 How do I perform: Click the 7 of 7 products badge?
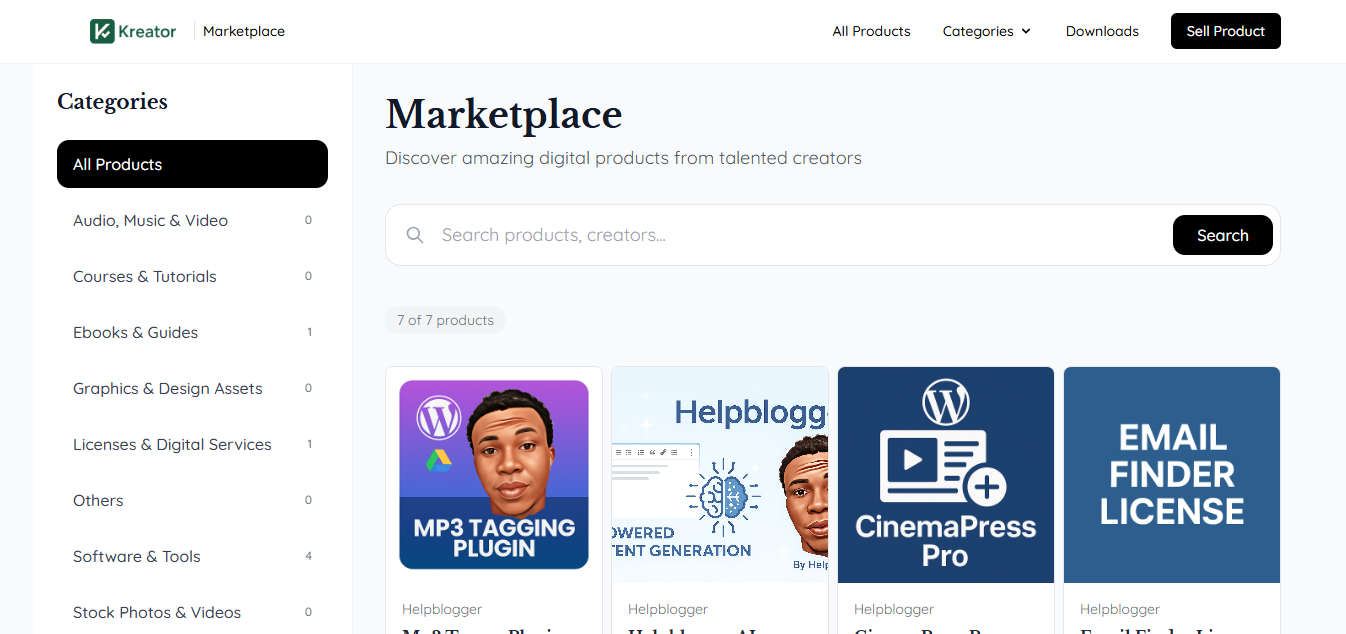click(445, 319)
